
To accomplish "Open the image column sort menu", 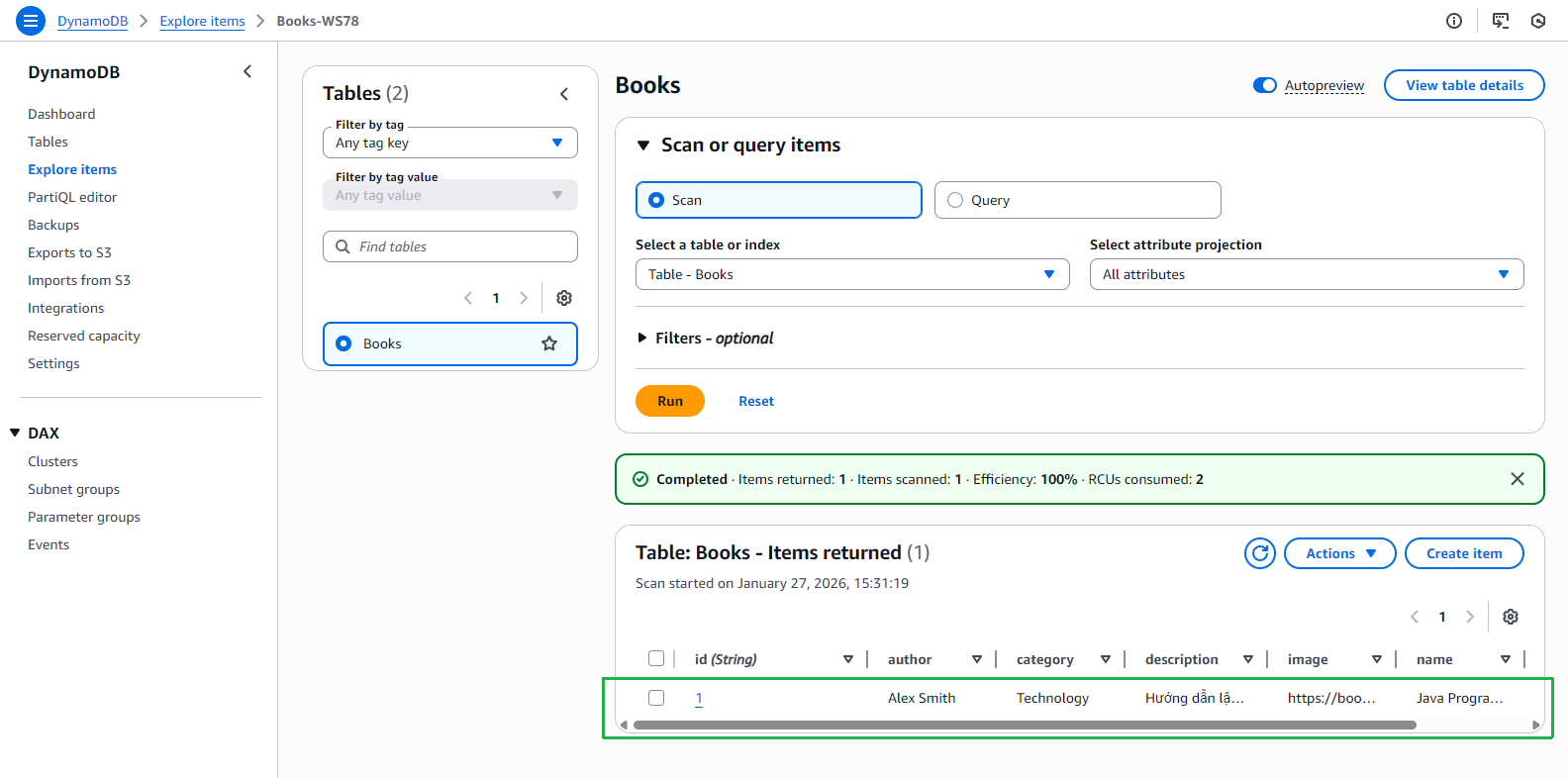I will [1377, 659].
